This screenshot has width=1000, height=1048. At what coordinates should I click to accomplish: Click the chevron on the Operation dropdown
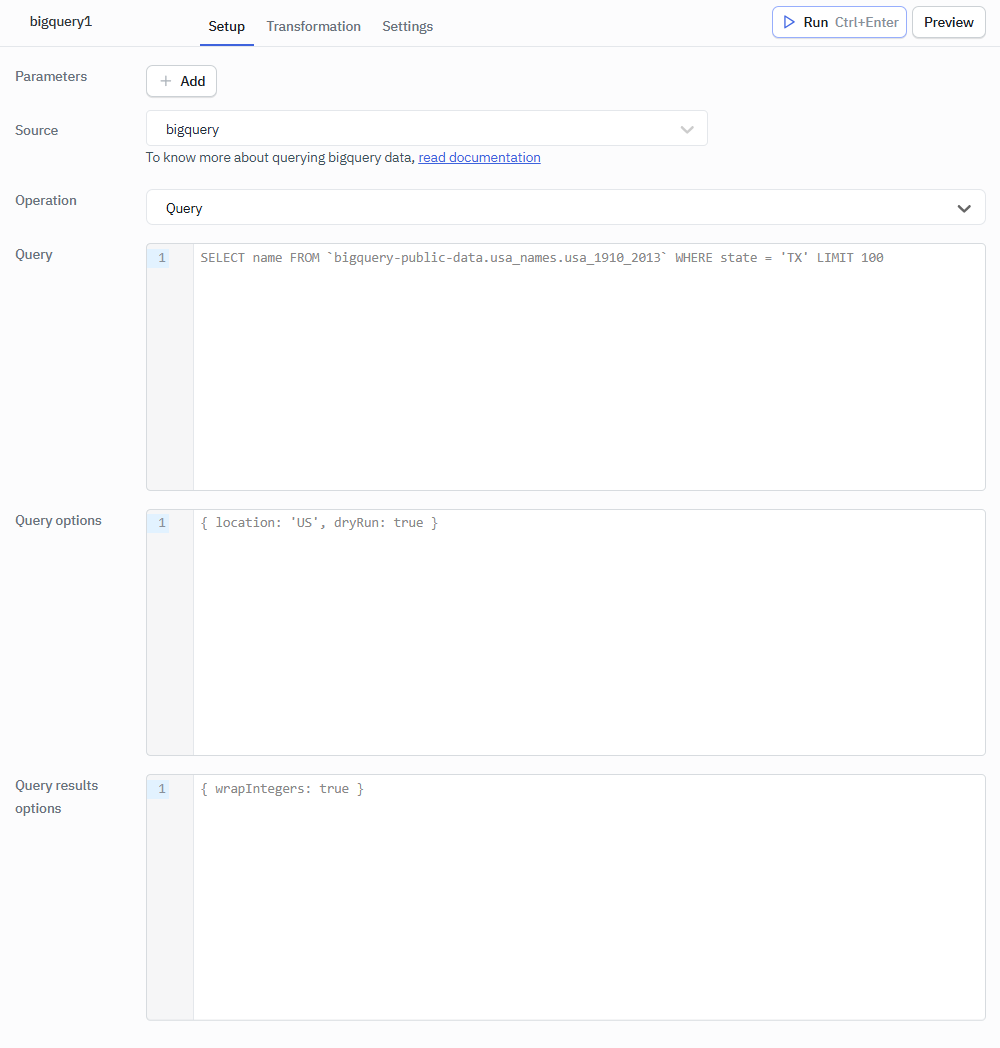(x=964, y=207)
